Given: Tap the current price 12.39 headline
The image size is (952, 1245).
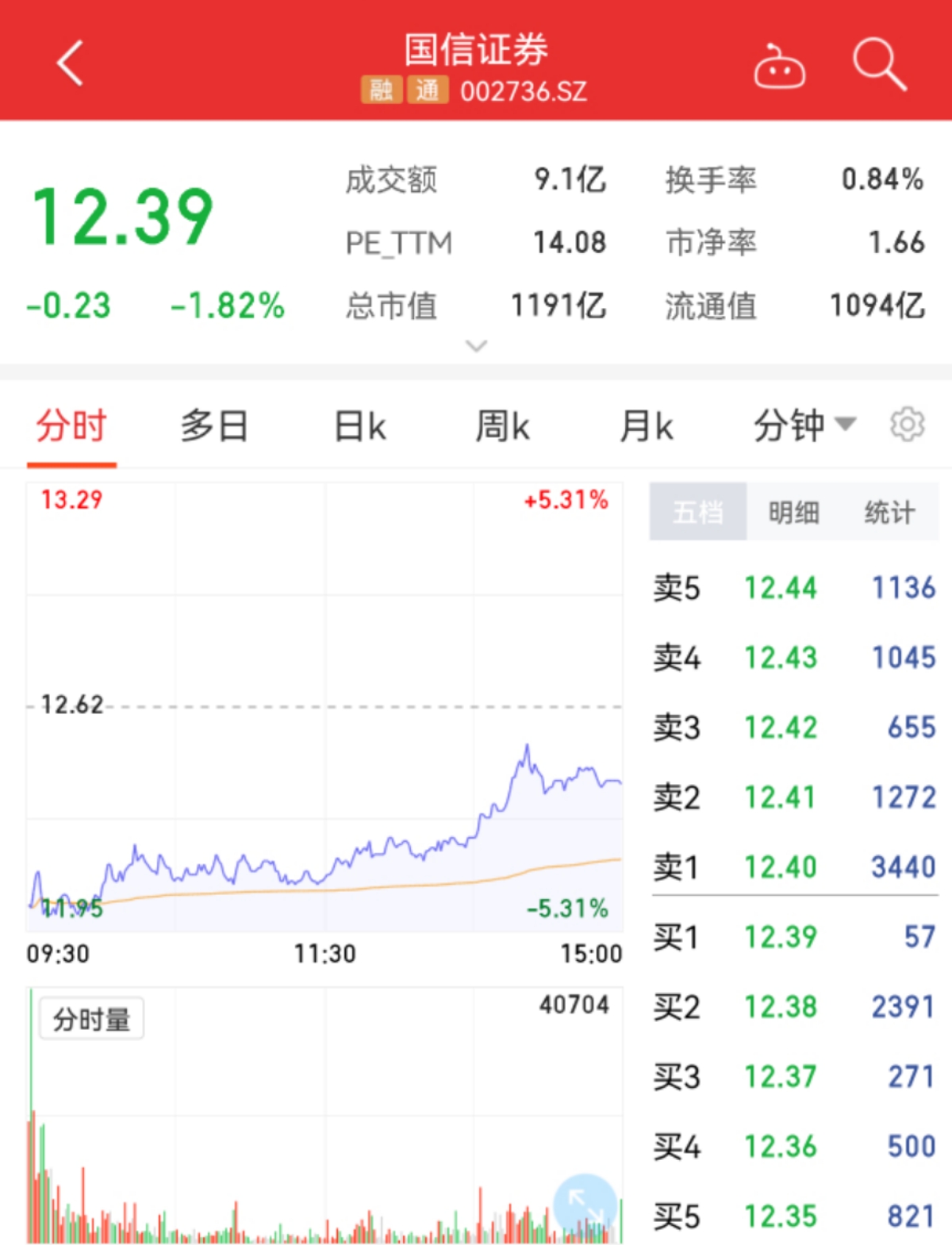Looking at the screenshot, I should (x=123, y=217).
